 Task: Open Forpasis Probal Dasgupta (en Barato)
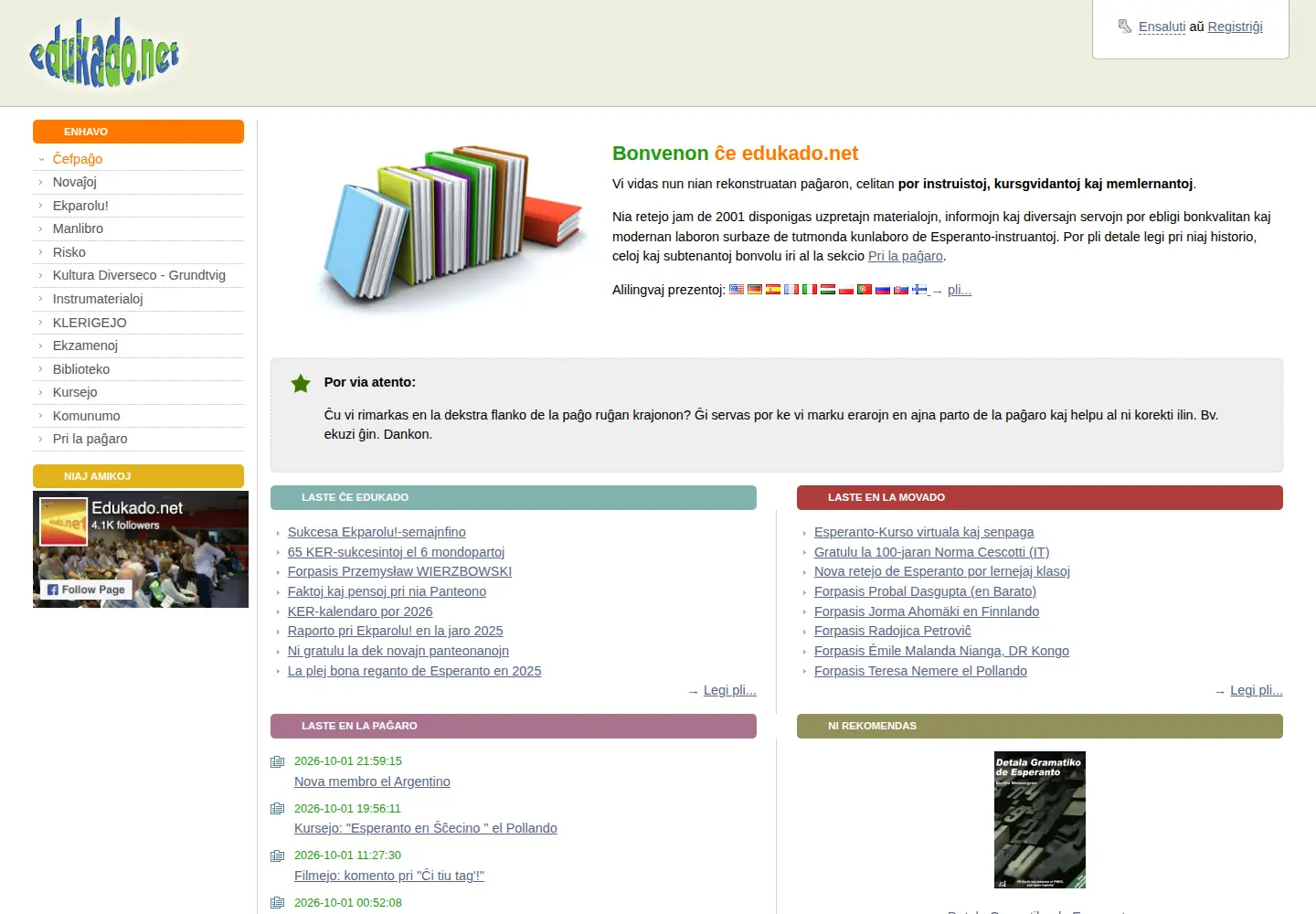[x=925, y=591]
